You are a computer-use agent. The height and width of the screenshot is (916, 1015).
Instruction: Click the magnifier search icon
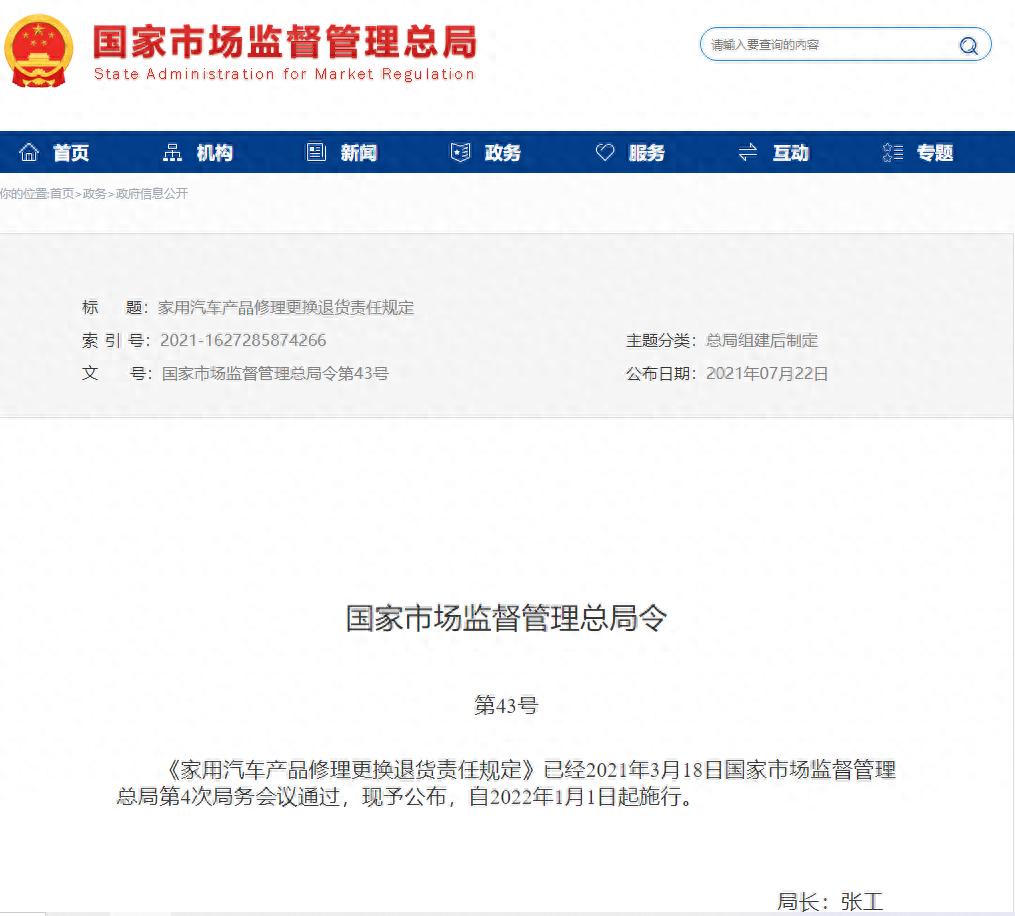point(968,45)
